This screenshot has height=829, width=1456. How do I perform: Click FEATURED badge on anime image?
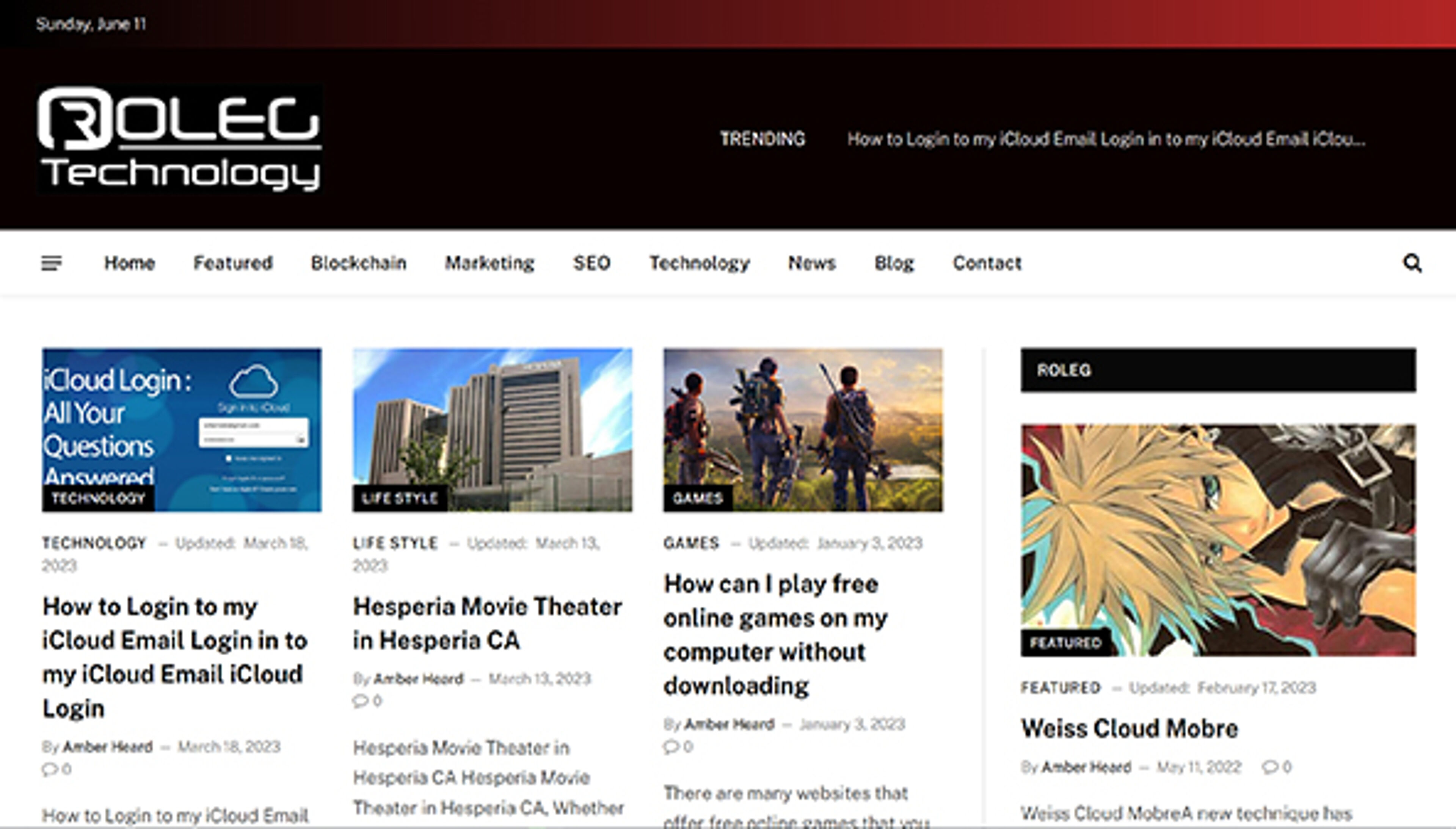[x=1065, y=643]
